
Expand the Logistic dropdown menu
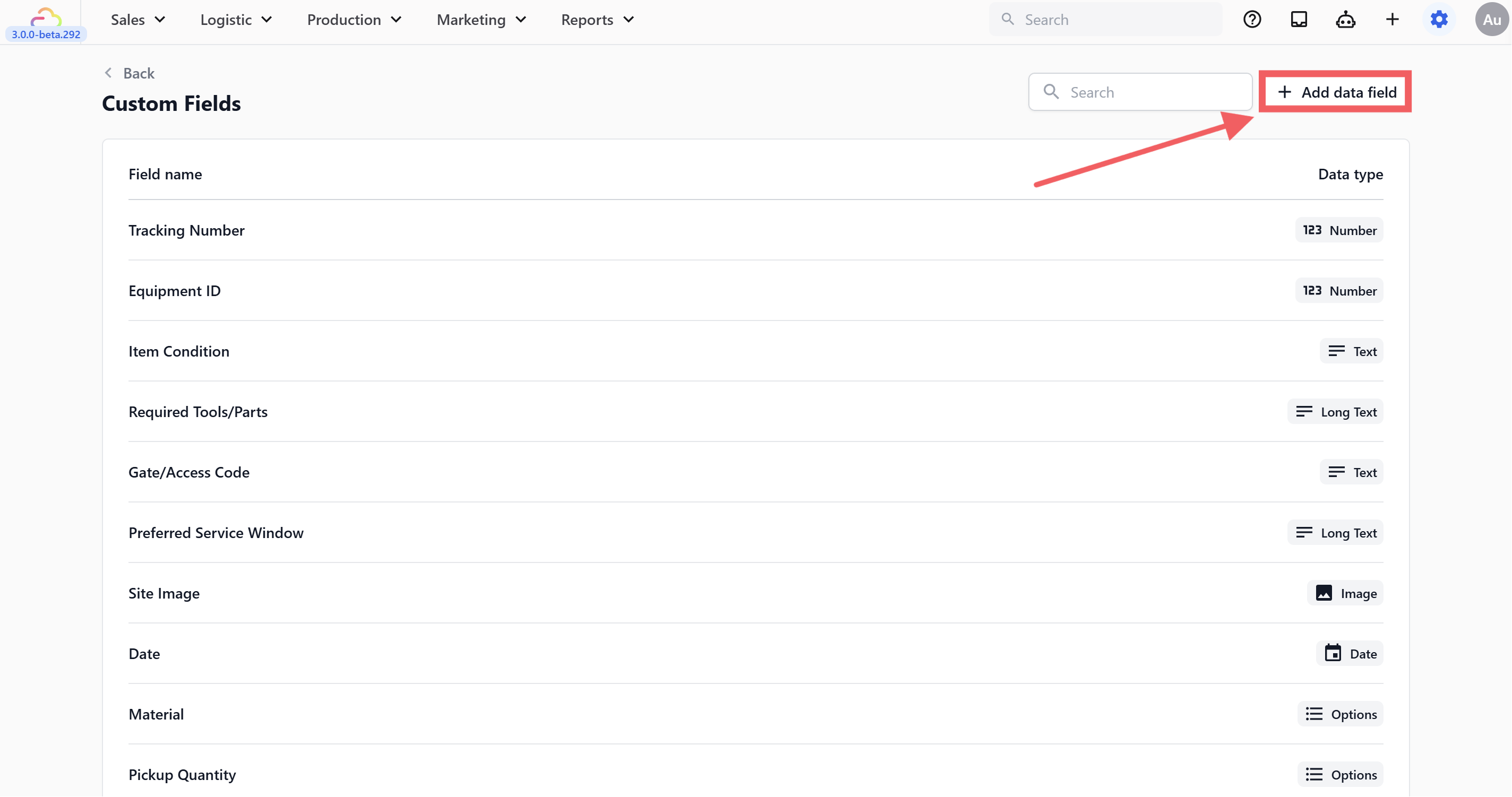[236, 20]
